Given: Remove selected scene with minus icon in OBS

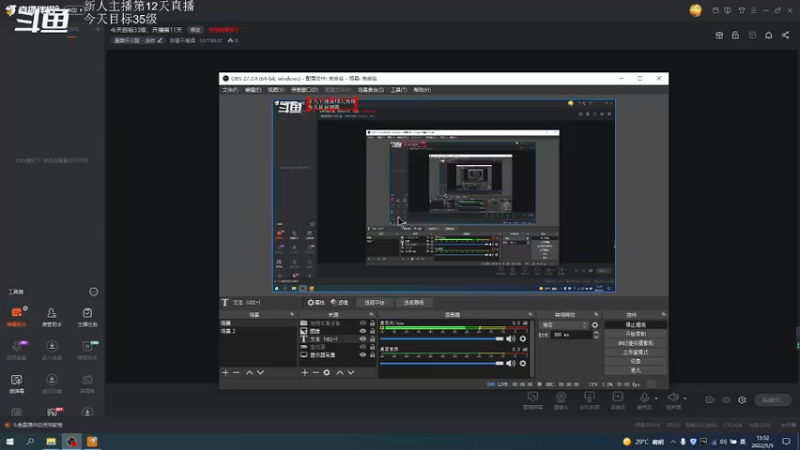Looking at the screenshot, I should [x=236, y=372].
